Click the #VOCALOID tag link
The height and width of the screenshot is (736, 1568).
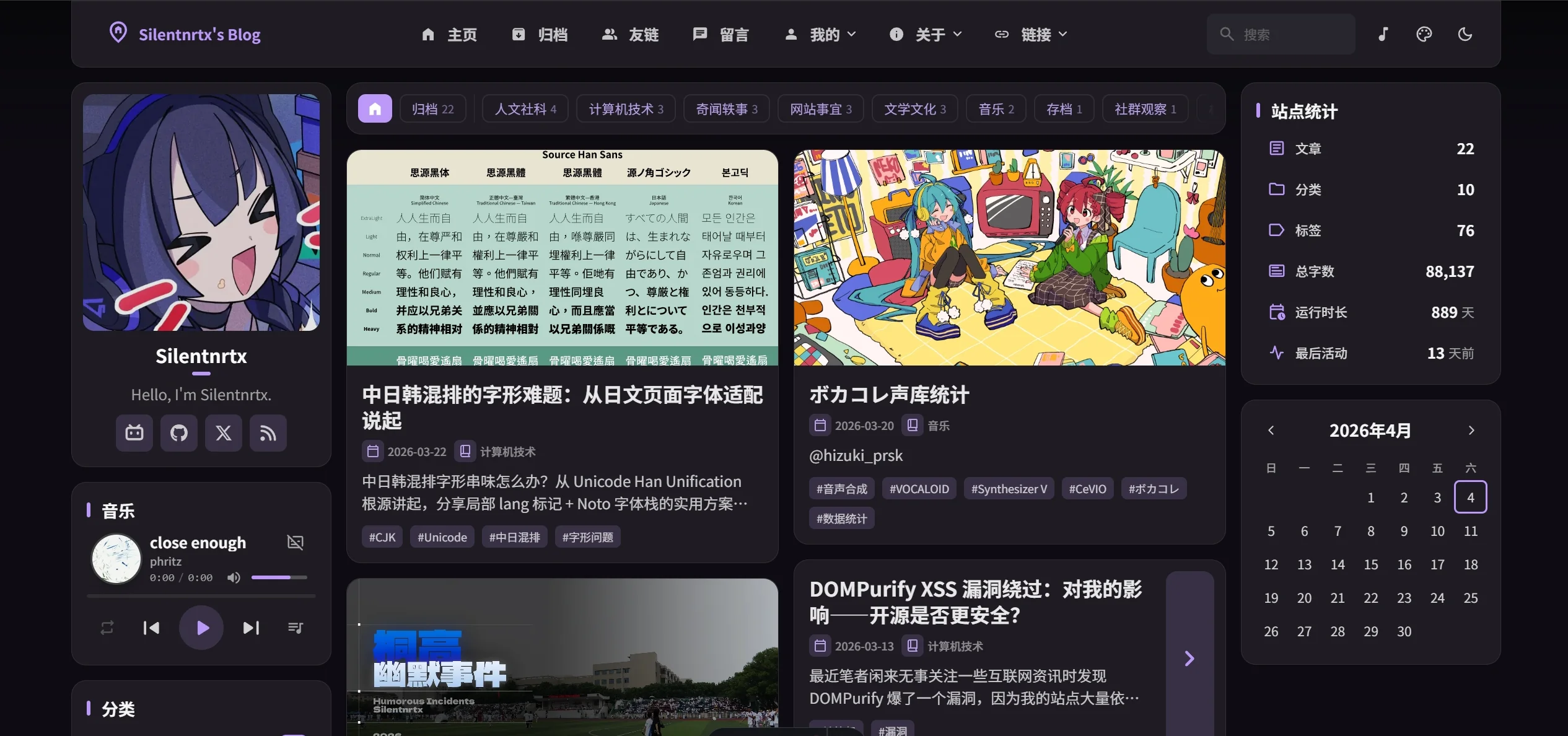pyautogui.click(x=919, y=489)
